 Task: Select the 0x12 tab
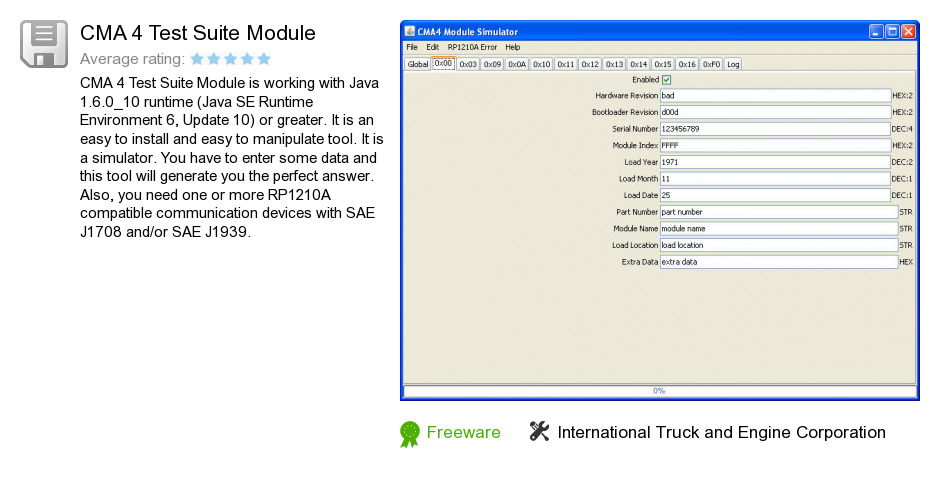pyautogui.click(x=590, y=64)
